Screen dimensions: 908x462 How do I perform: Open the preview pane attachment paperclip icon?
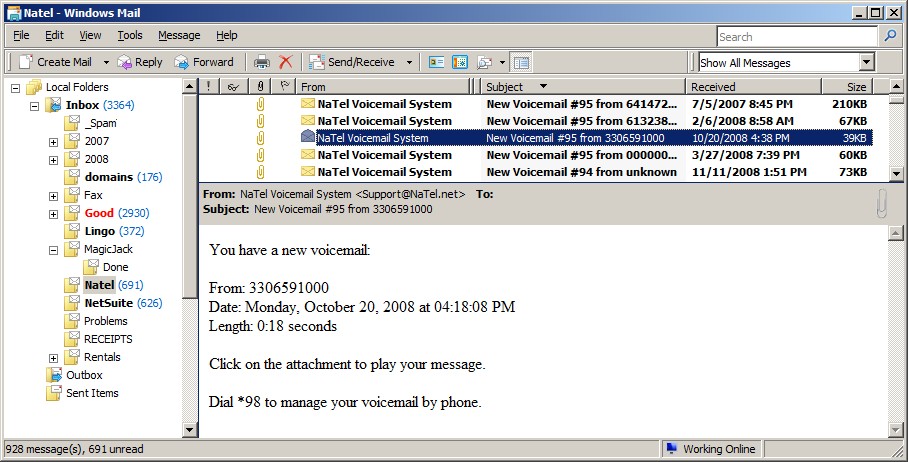pyautogui.click(x=881, y=203)
